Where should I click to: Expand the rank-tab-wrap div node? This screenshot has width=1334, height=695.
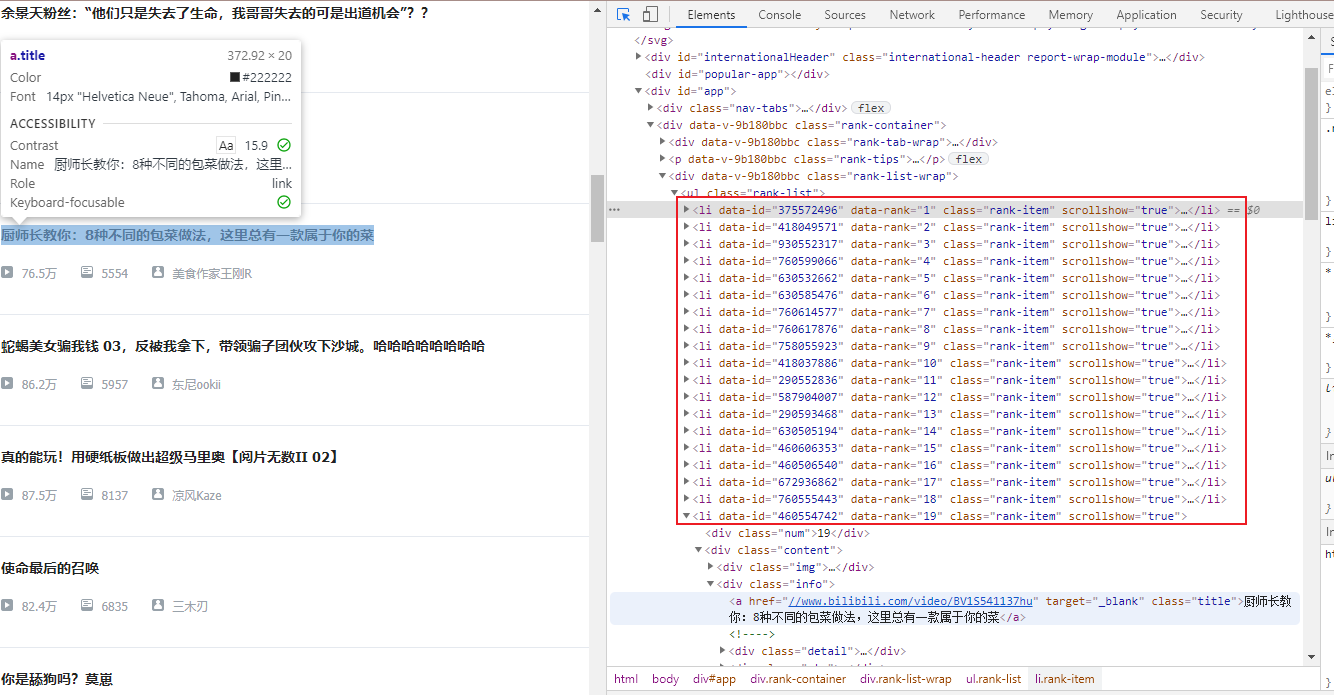(663, 142)
